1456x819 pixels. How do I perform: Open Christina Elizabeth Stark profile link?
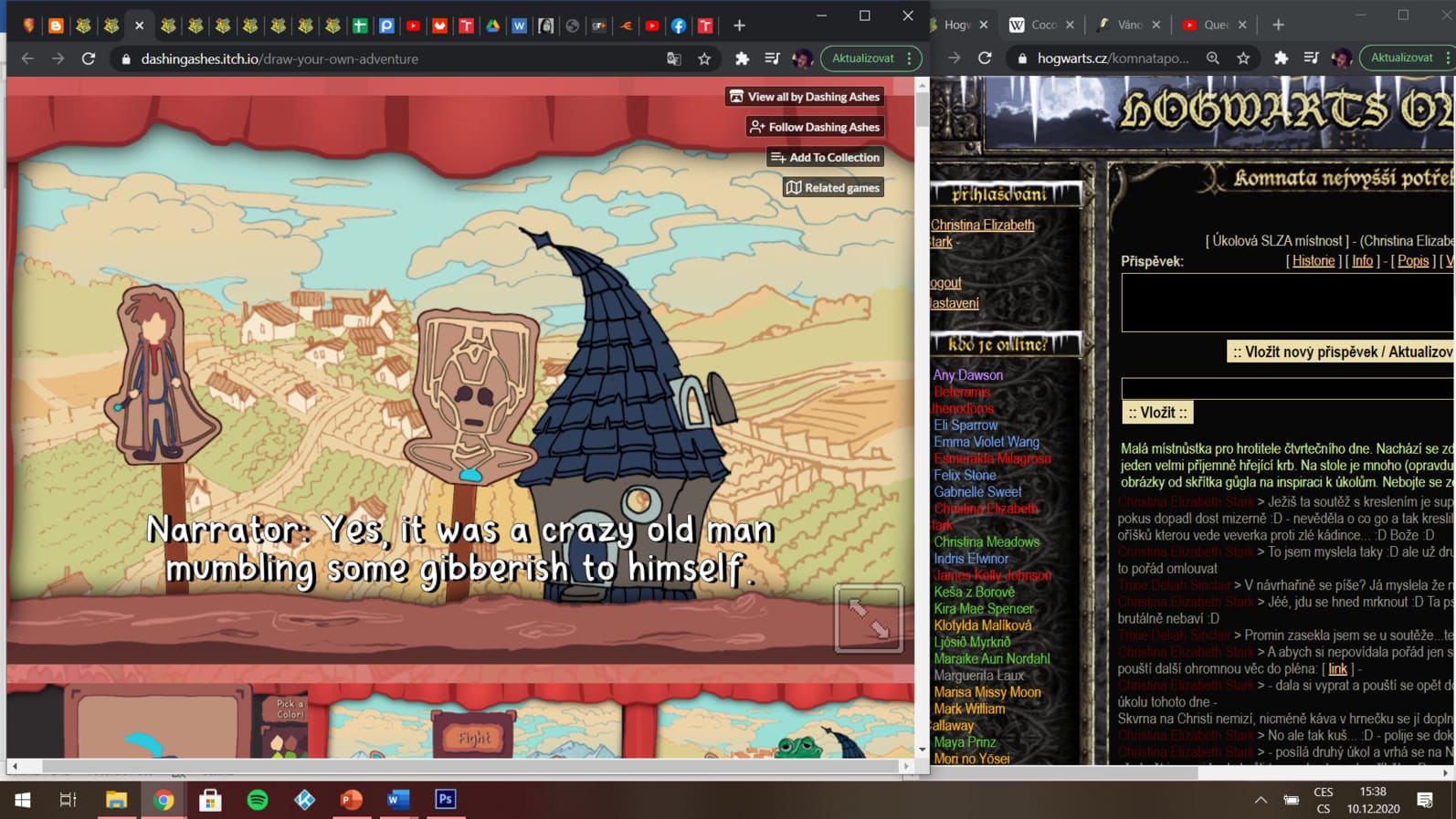pos(982,233)
